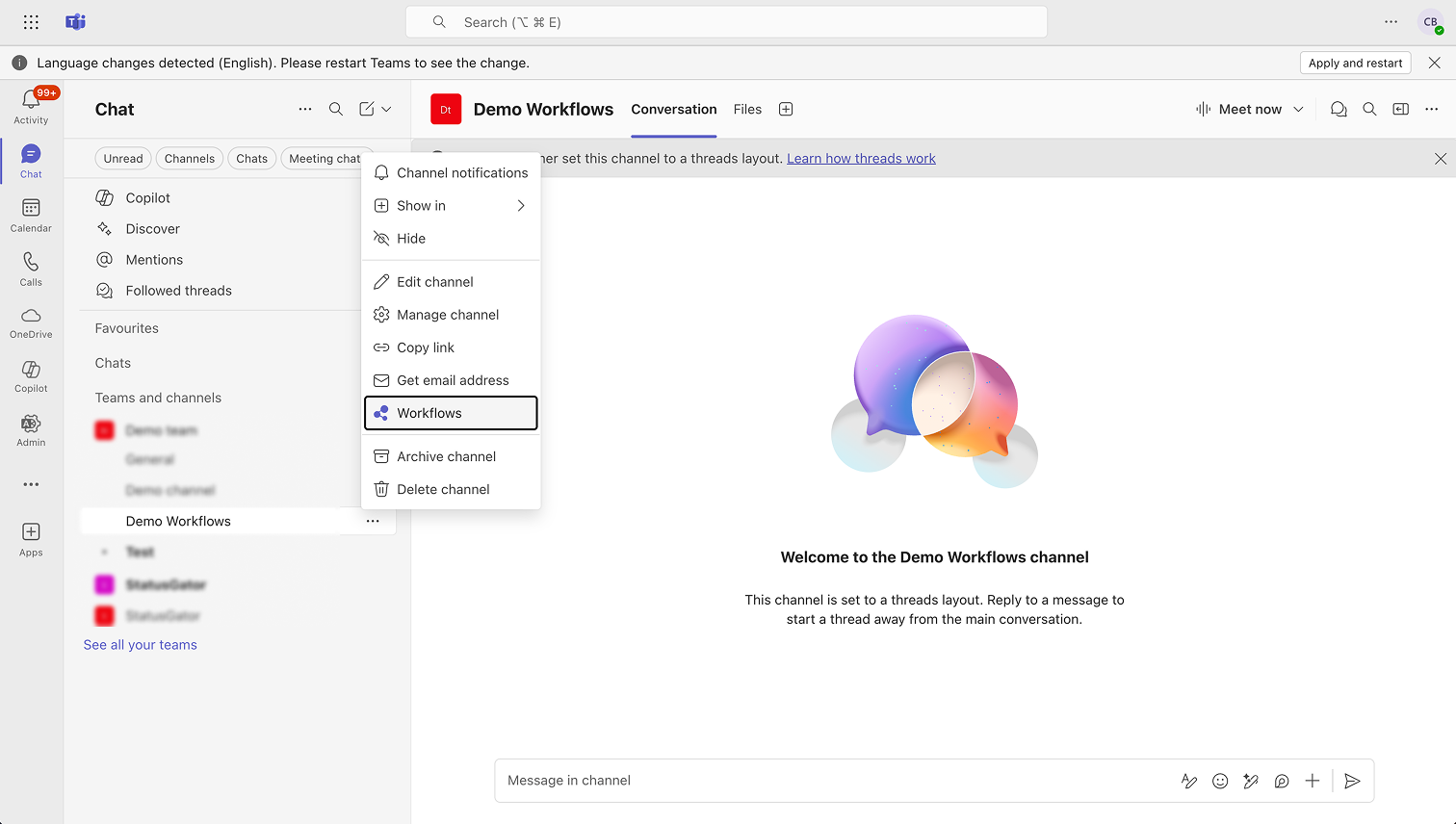The width and height of the screenshot is (1456, 824).
Task: Open channel header more options
Action: point(1432,109)
